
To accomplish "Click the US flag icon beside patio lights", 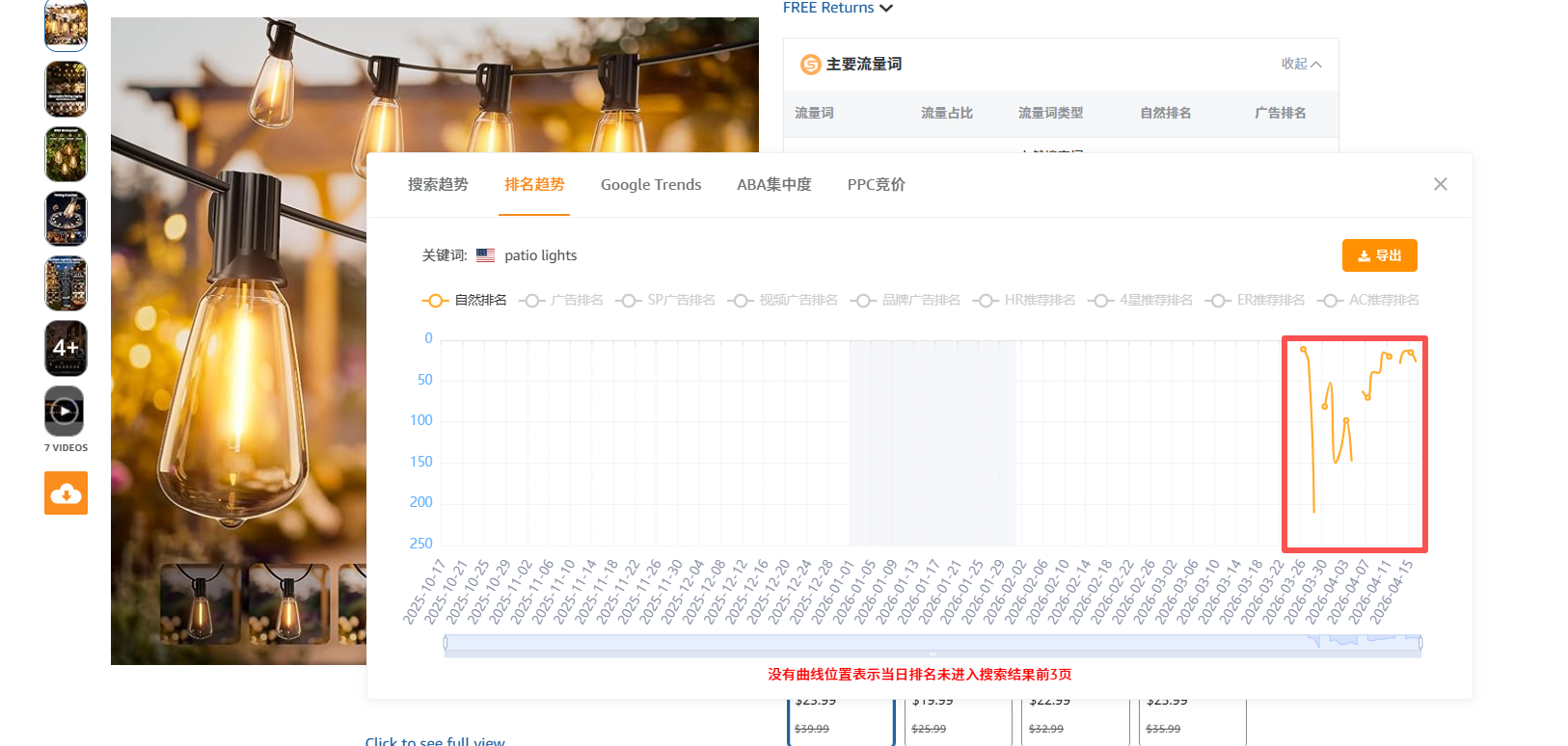I will (x=485, y=255).
